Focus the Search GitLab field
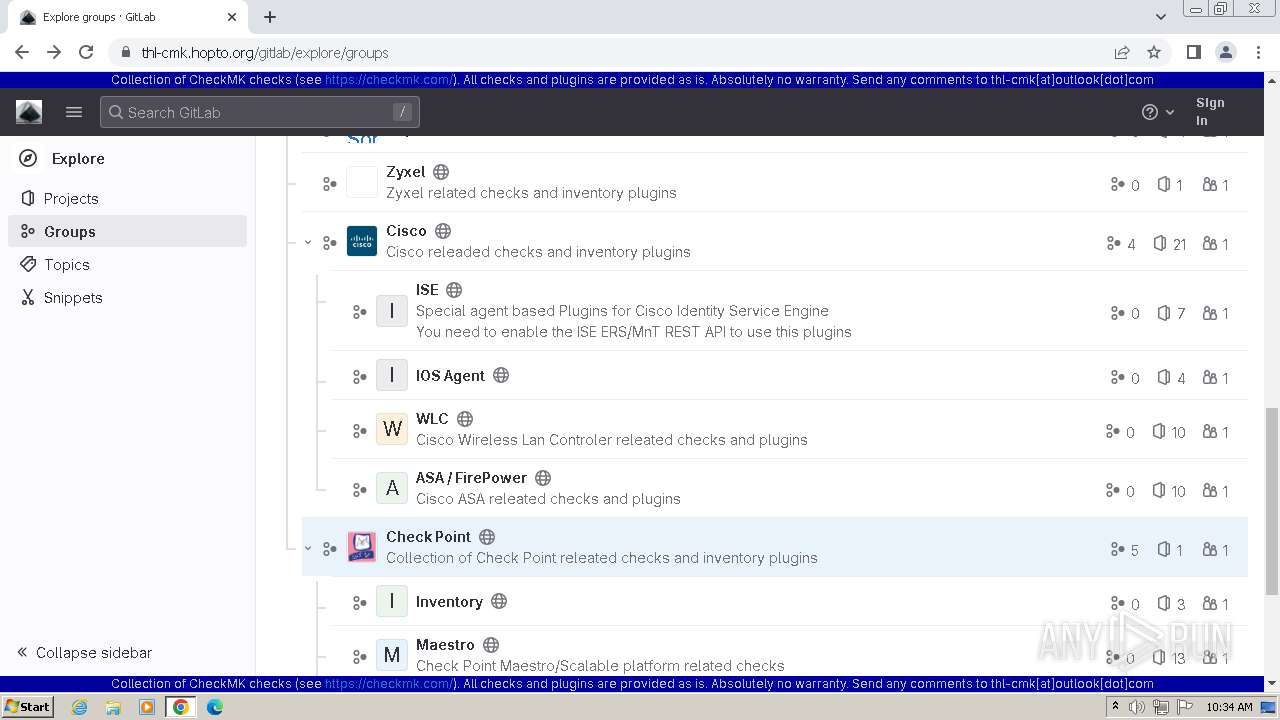 click(260, 112)
